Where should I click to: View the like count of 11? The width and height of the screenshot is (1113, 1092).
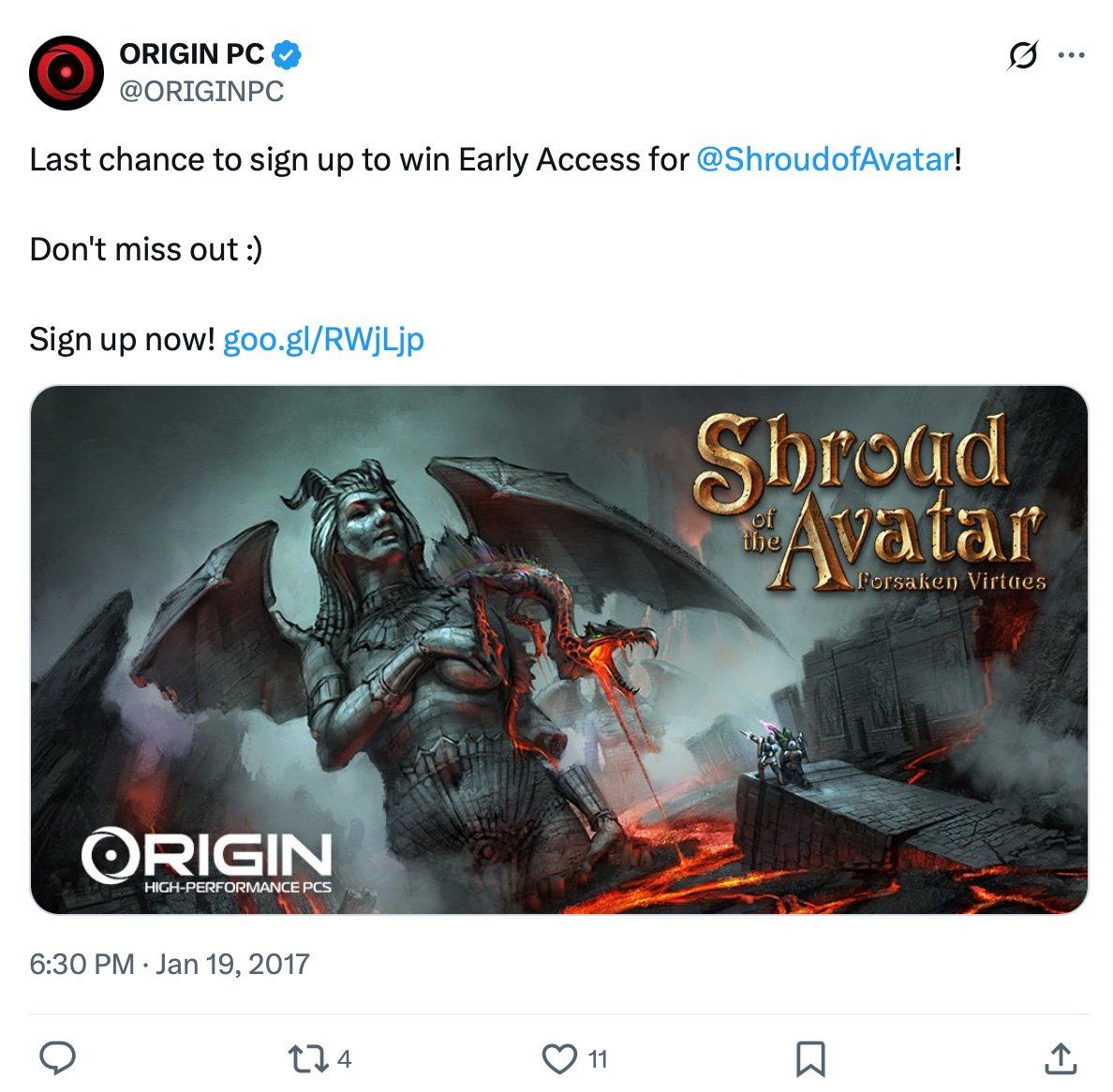coord(598,1059)
